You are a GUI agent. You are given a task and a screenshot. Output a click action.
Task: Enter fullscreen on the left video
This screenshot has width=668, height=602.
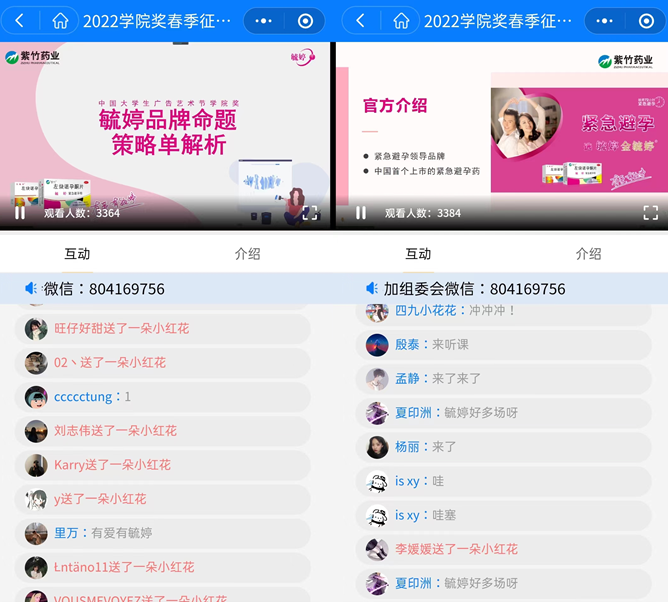point(310,213)
